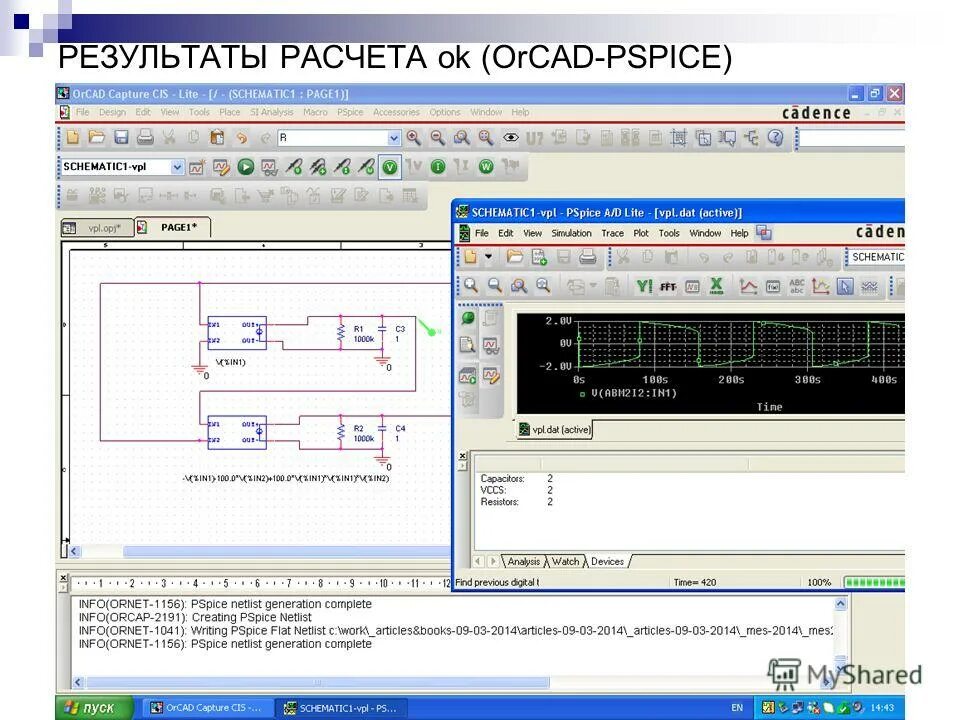Select resistor R1 in the schematic
This screenshot has width=960, height=720.
click(342, 334)
